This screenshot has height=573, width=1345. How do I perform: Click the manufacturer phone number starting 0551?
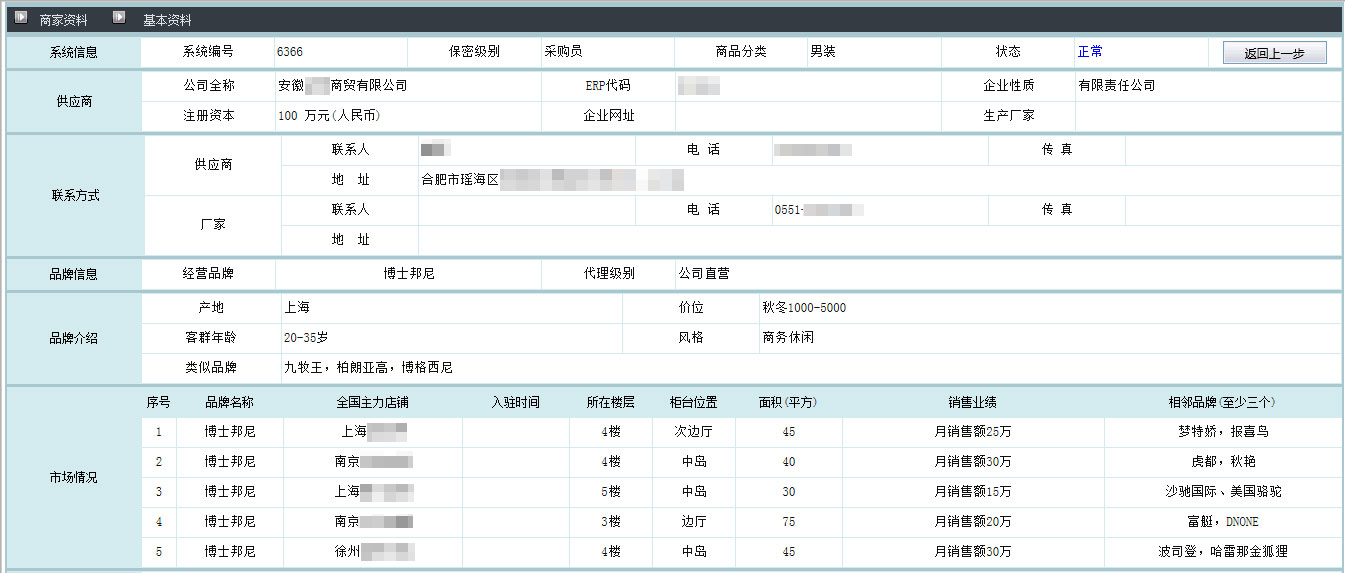pyautogui.click(x=818, y=210)
